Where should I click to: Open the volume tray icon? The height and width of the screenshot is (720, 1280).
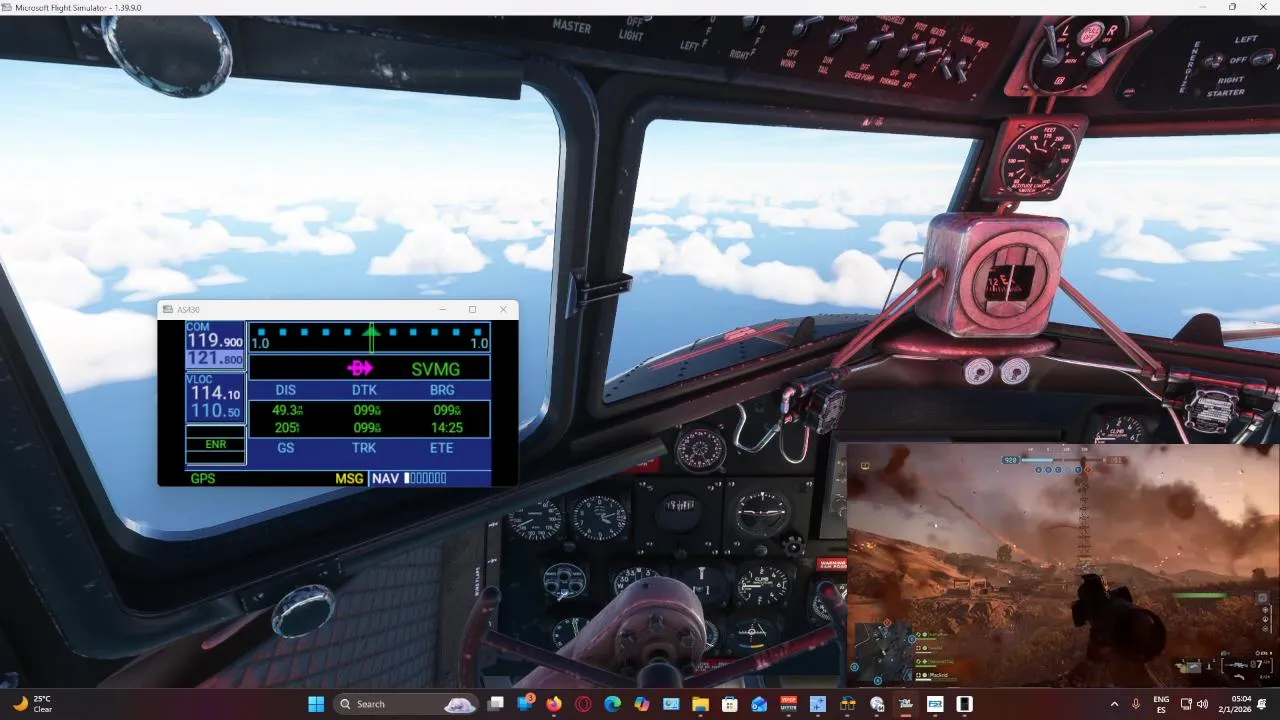click(1202, 704)
